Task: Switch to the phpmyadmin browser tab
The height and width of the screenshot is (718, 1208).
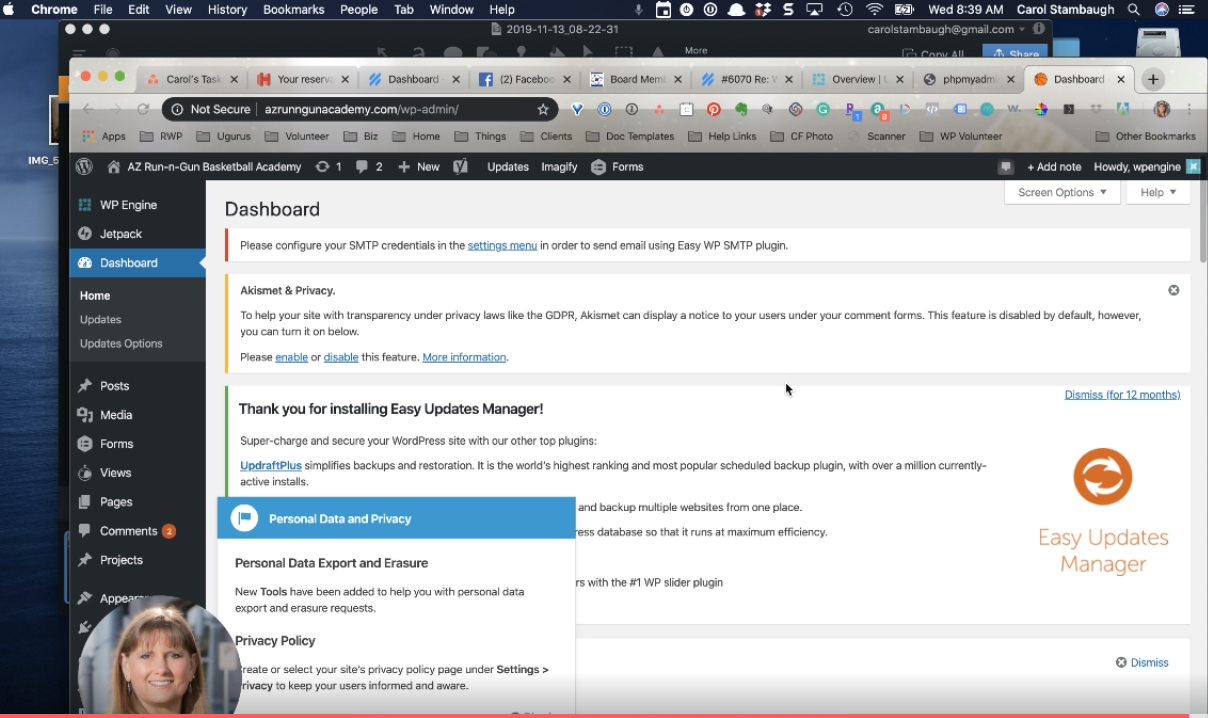Action: (x=968, y=79)
